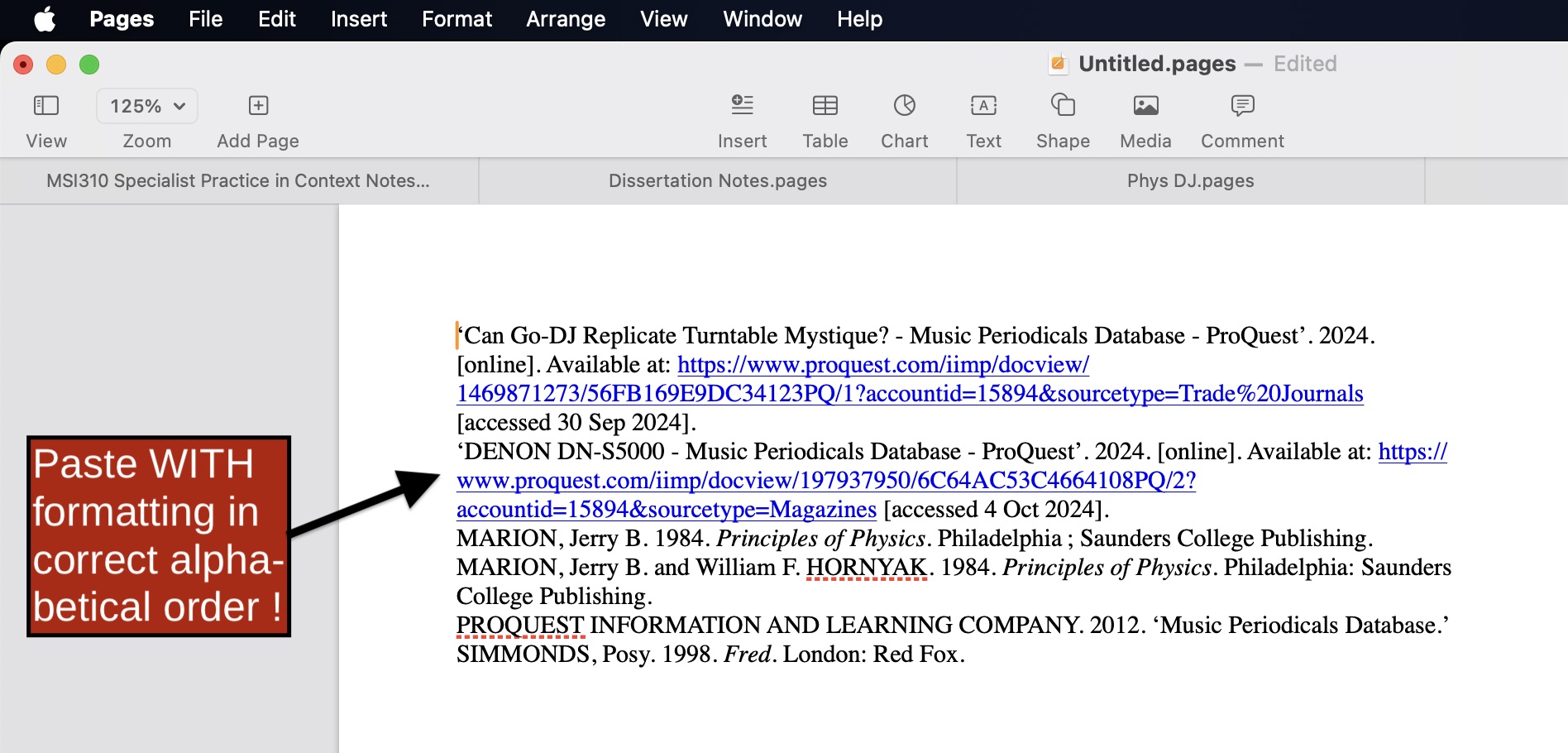Click the text 'London: Red Fox.'
Image resolution: width=1568 pixels, height=753 pixels.
874,654
